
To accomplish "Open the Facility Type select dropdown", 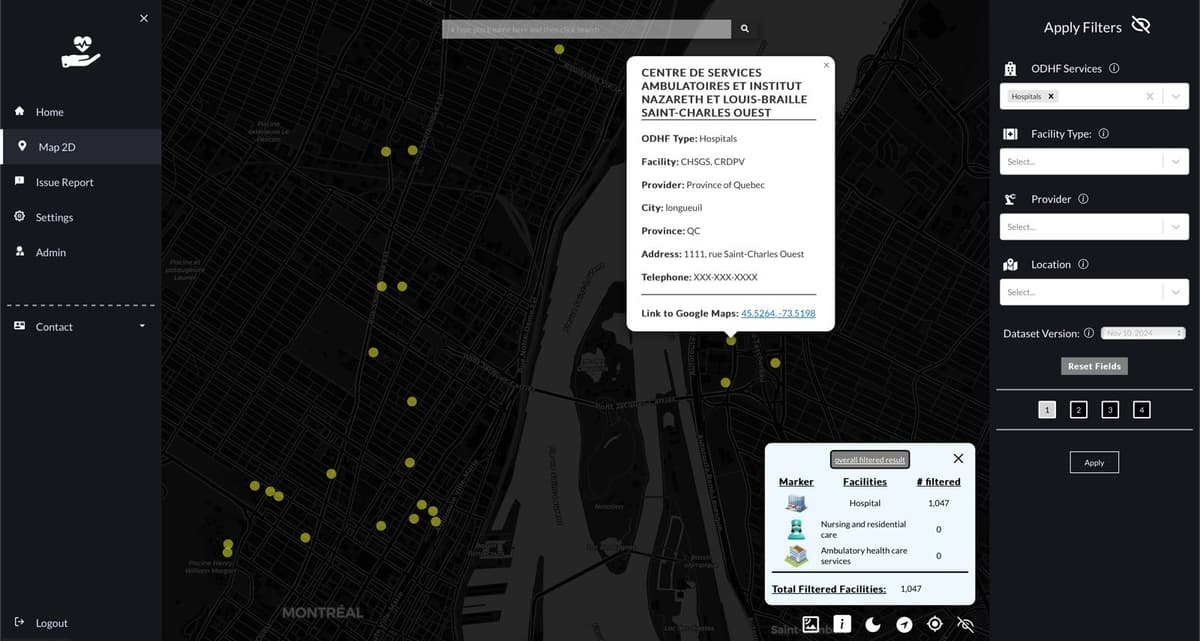I will pyautogui.click(x=1094, y=161).
